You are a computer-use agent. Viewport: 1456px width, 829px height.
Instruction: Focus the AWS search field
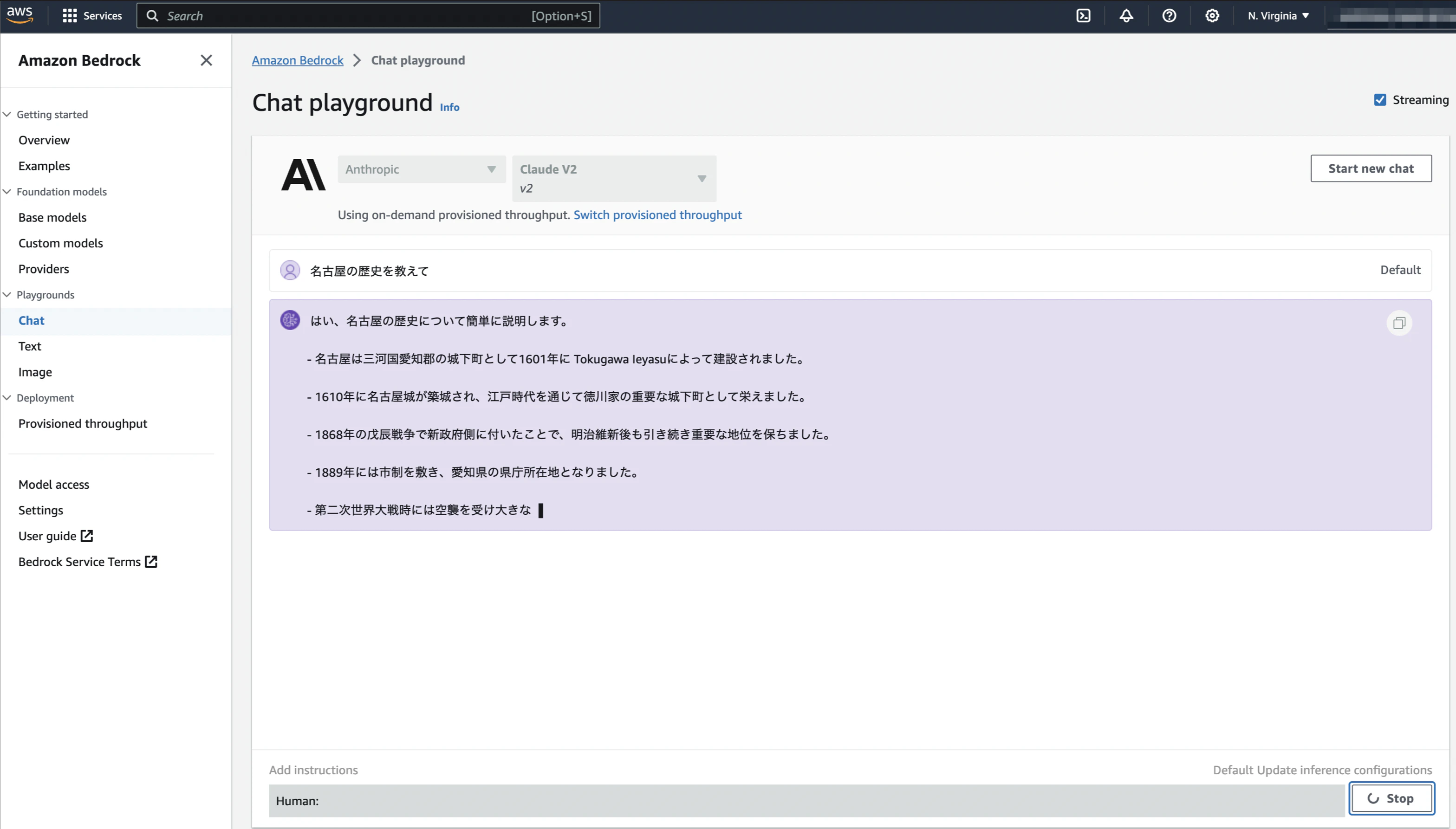pyautogui.click(x=368, y=16)
